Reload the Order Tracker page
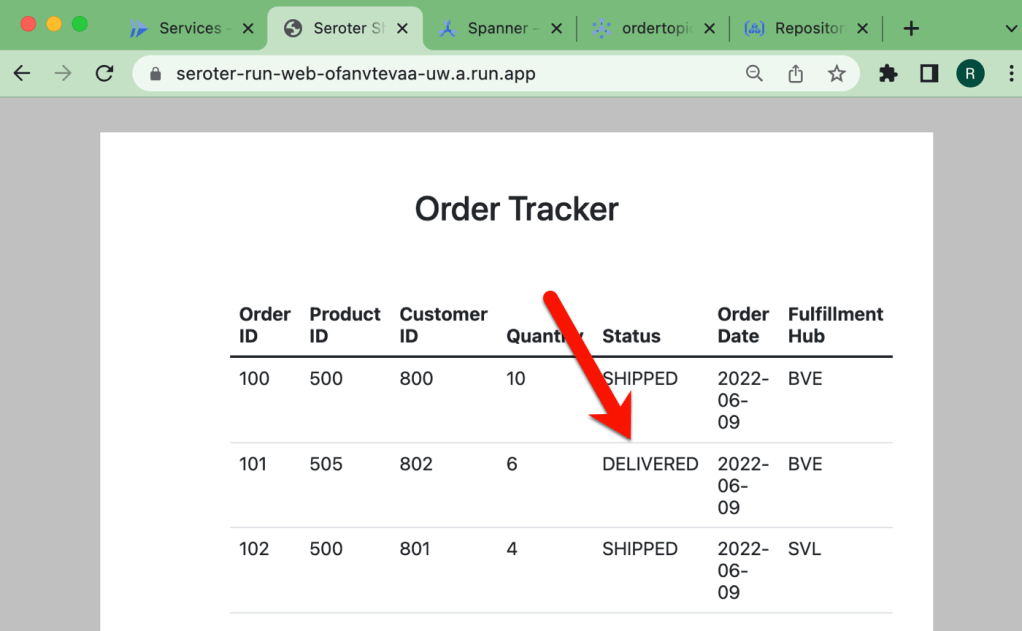Viewport: 1022px width, 631px height. click(104, 73)
